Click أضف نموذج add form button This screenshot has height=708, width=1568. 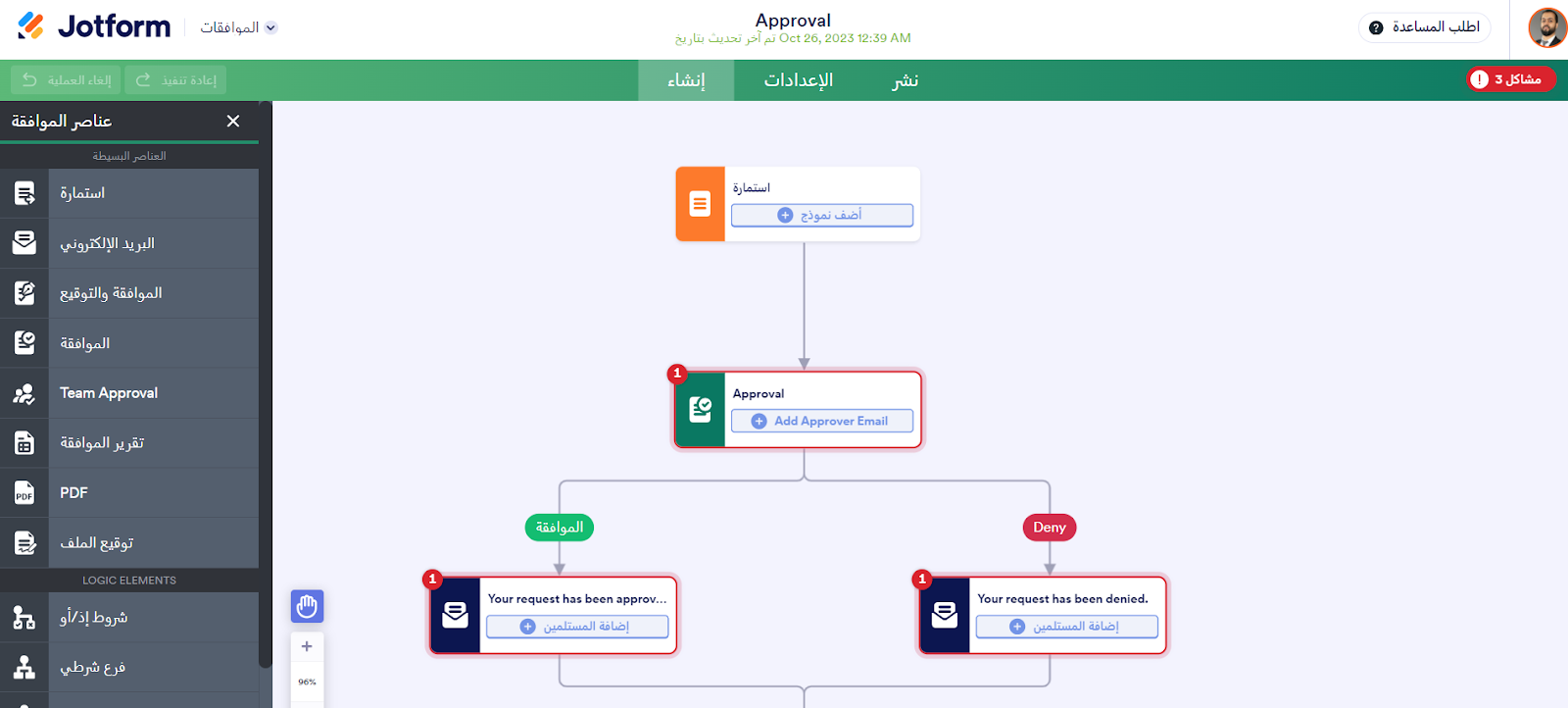(x=821, y=215)
